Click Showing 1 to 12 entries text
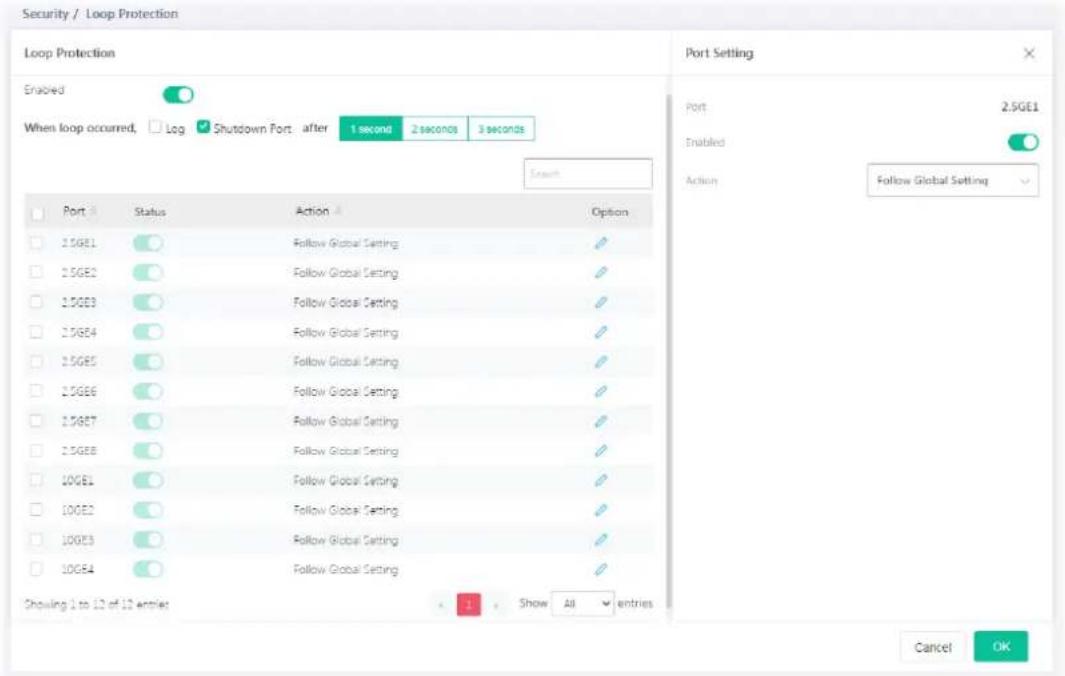This screenshot has width=1065, height=676. 96,604
